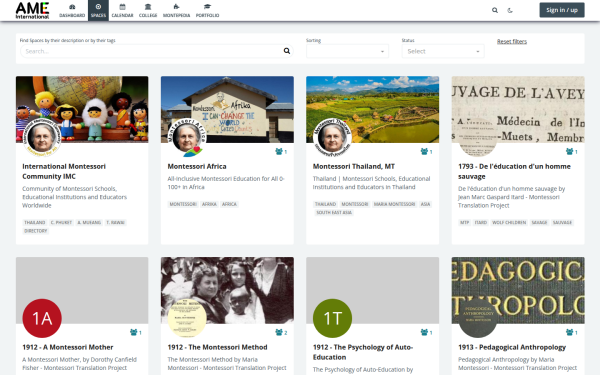Go to Calendar in top navigation
The height and width of the screenshot is (375, 600).
click(122, 10)
